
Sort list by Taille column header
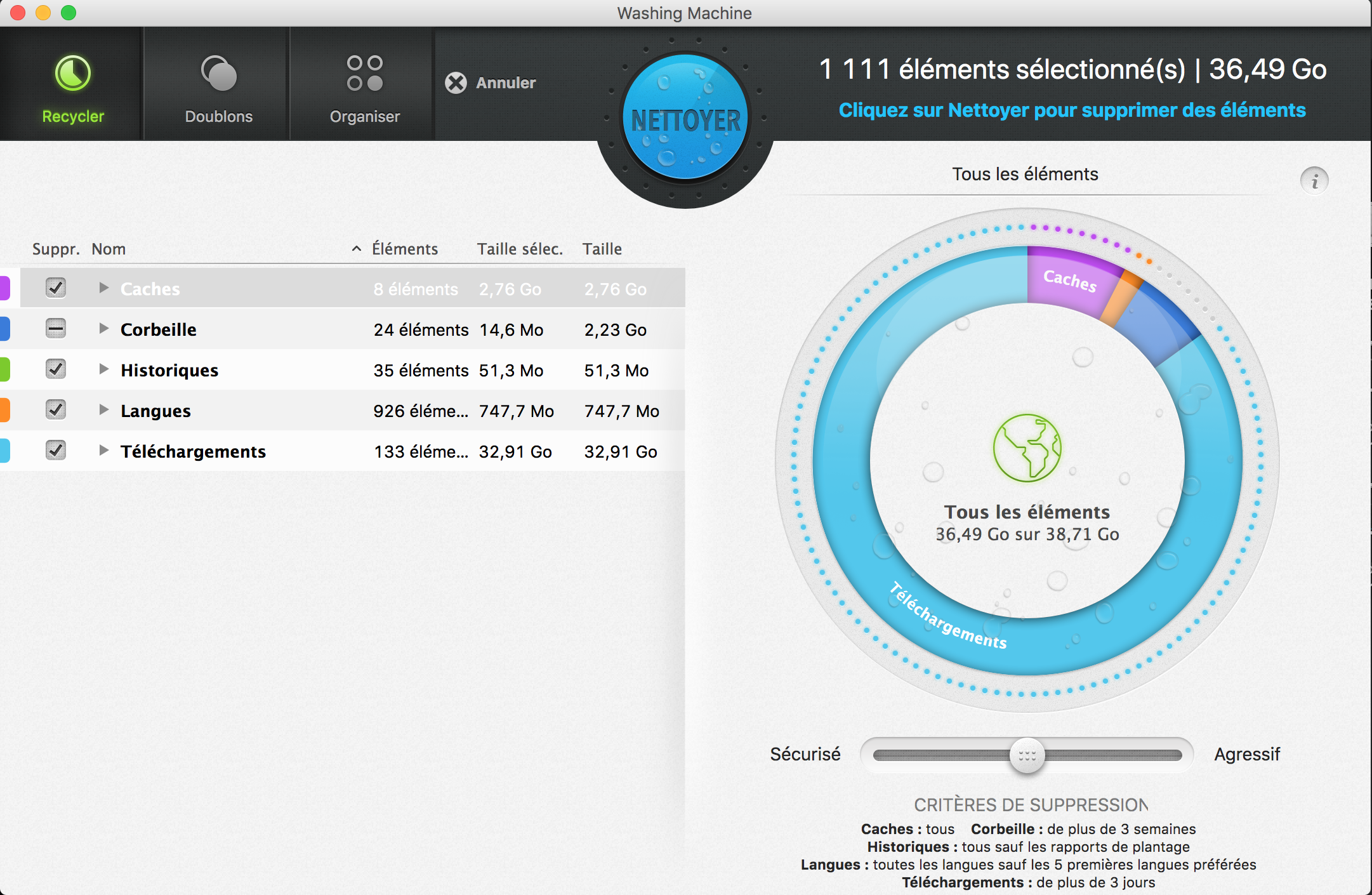point(602,249)
